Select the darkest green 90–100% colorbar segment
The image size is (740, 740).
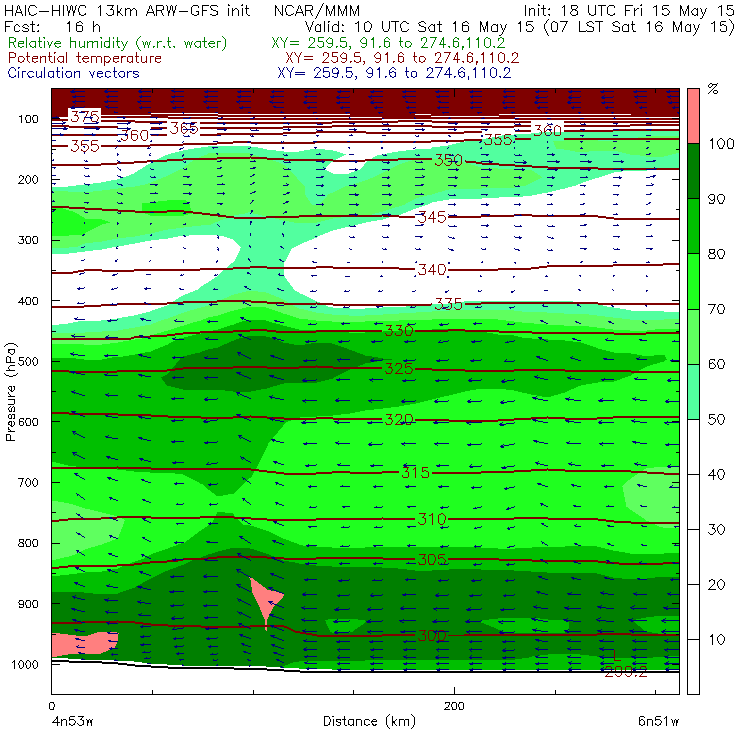click(693, 171)
